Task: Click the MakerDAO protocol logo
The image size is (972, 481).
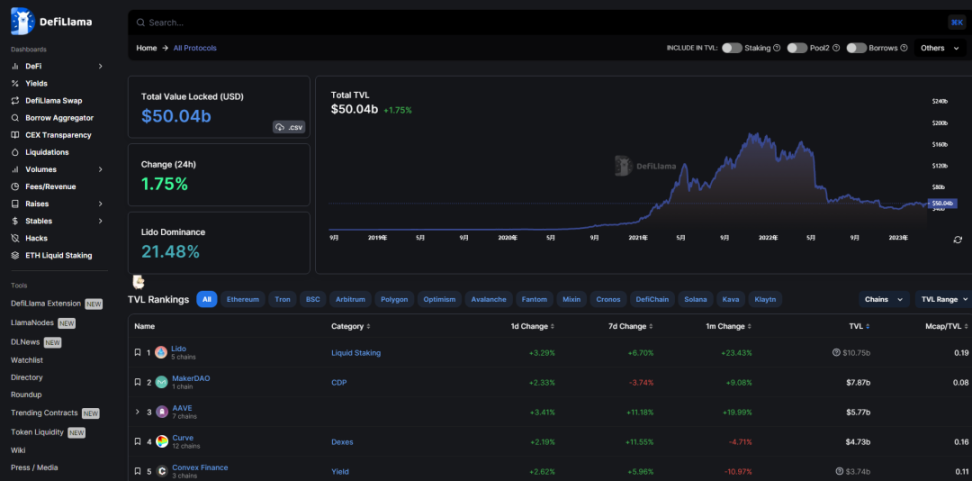Action: tap(161, 382)
